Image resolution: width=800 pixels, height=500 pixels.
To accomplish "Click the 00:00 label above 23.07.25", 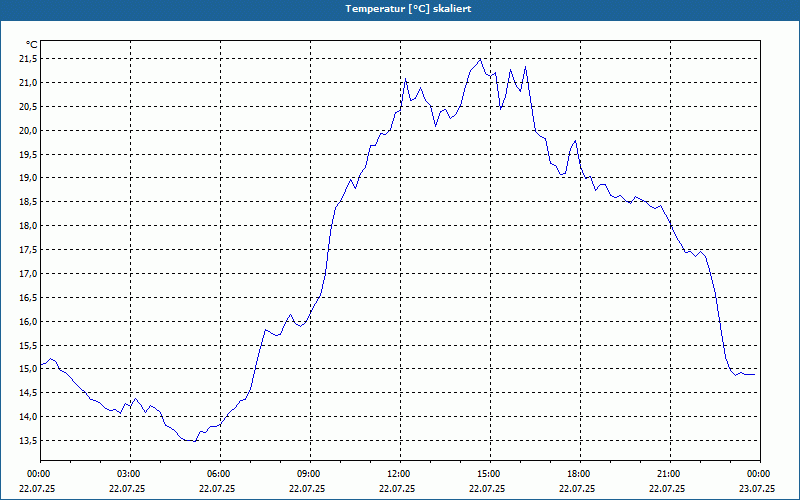I will (760, 474).
